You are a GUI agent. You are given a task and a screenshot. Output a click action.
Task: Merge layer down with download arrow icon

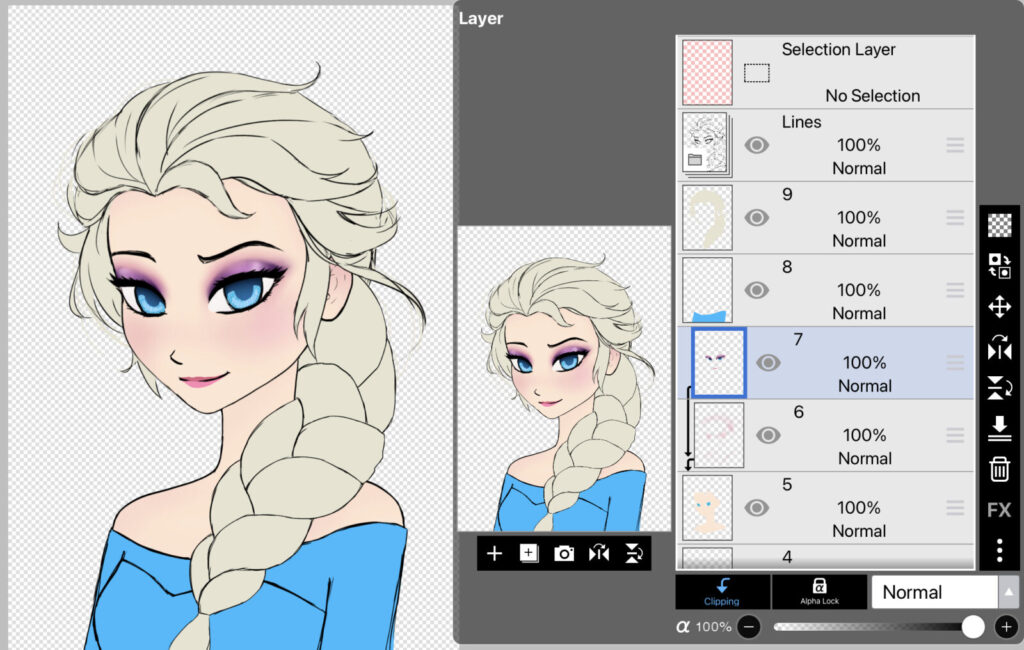click(999, 429)
